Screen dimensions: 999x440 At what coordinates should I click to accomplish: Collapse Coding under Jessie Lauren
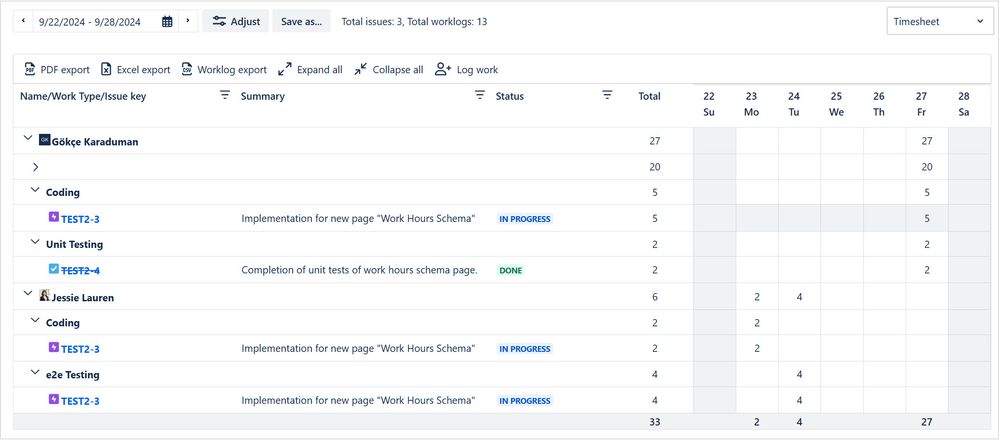[x=35, y=321]
